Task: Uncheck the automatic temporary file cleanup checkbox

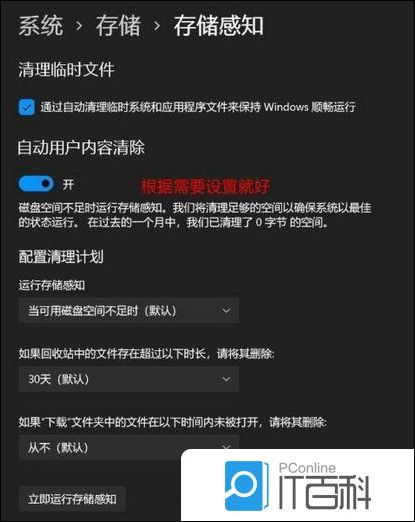Action: [x=27, y=107]
